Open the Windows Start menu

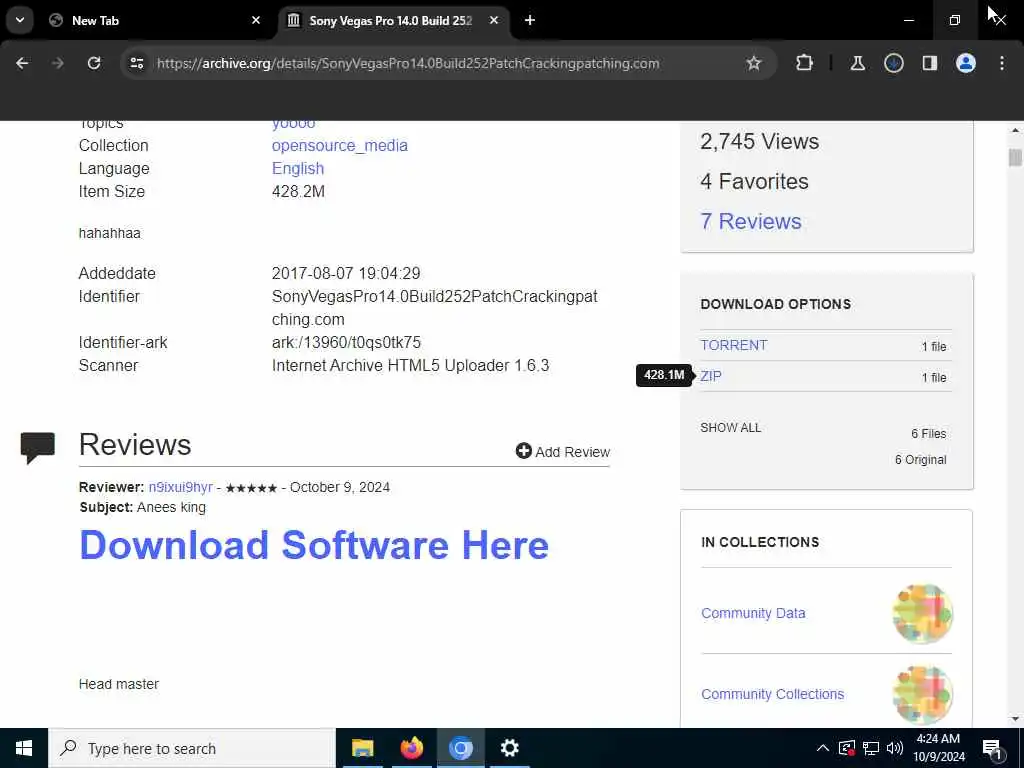(24, 748)
